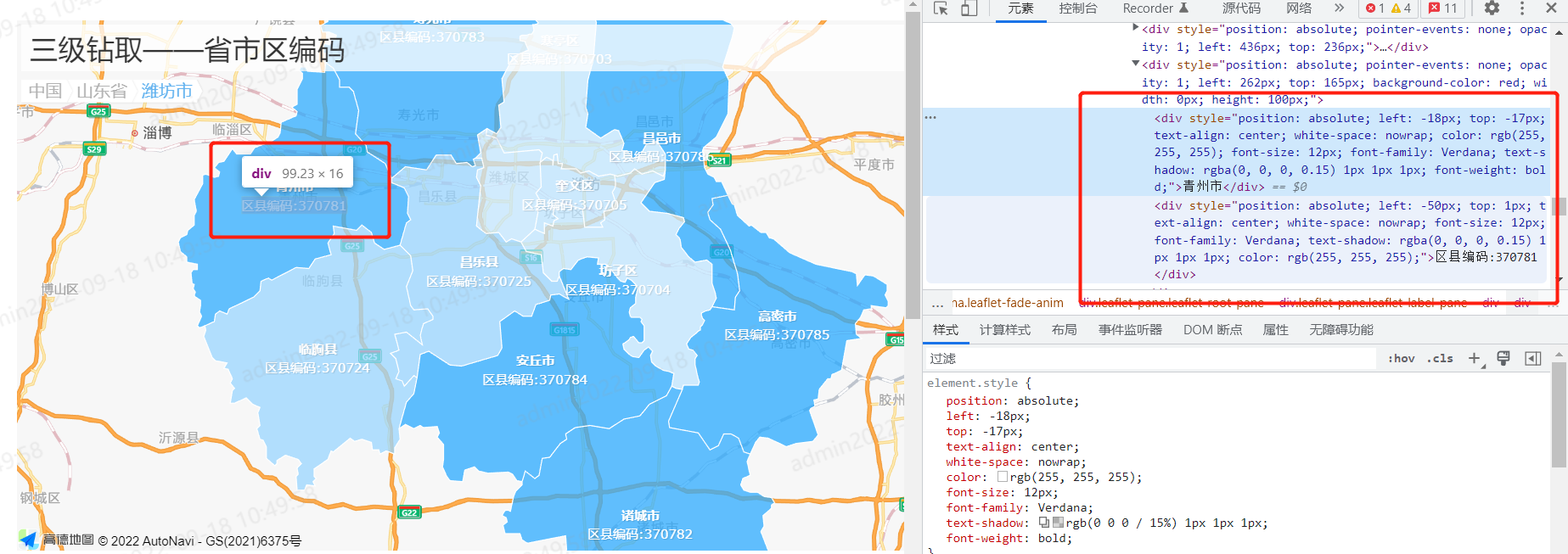The height and width of the screenshot is (554, 1568).
Task: Click the 临朐县 district label
Action: [318, 350]
